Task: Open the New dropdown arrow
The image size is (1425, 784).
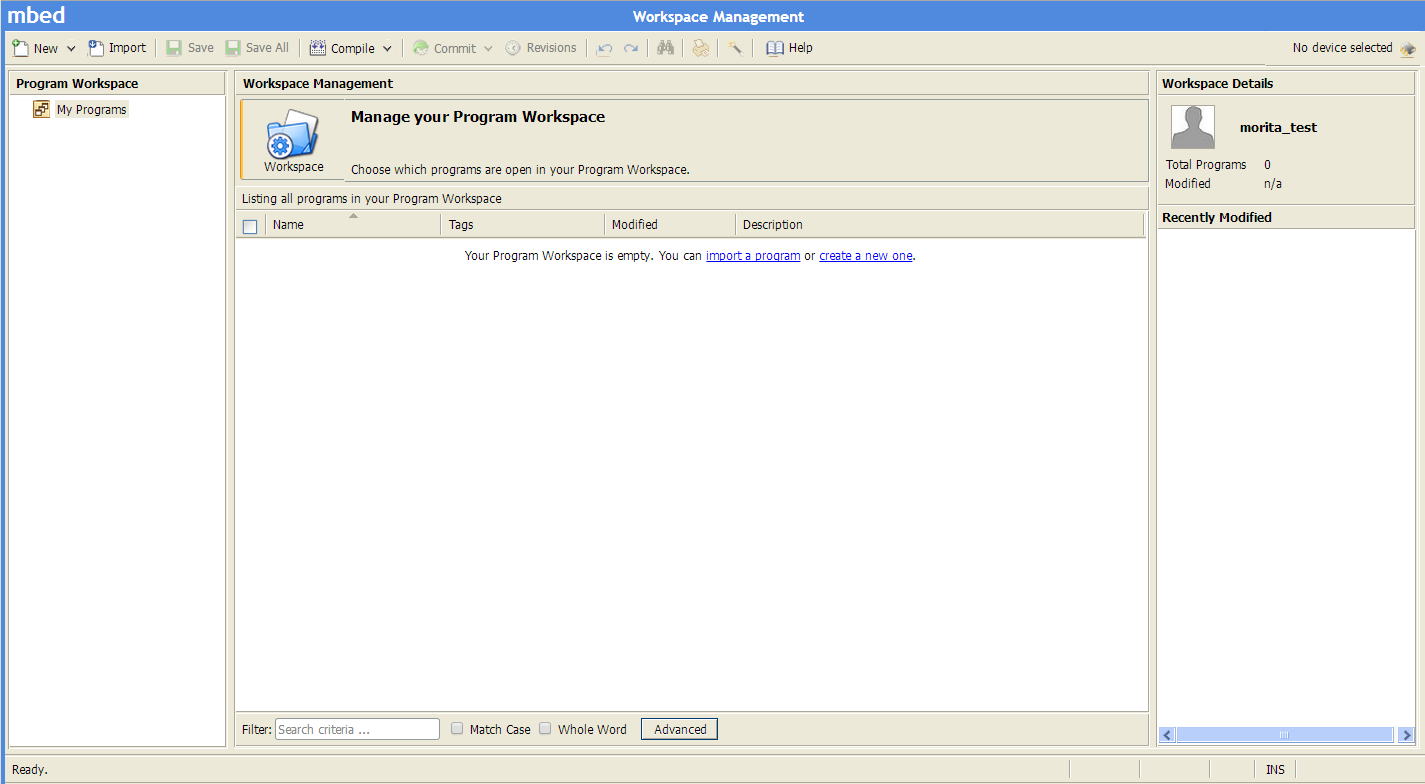Action: tap(71, 48)
